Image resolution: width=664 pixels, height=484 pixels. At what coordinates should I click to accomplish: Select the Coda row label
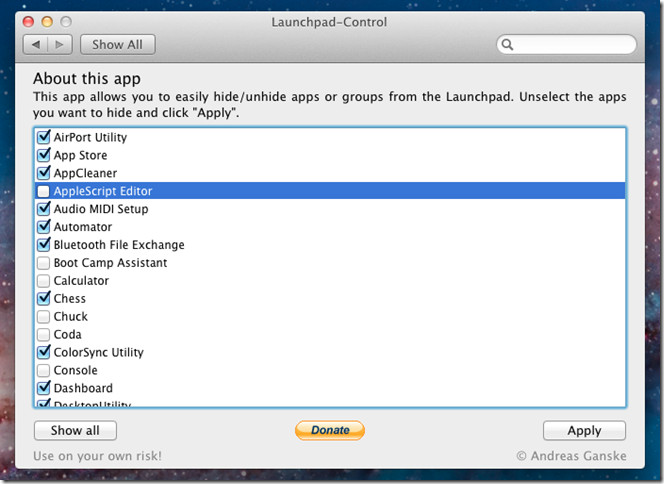click(67, 335)
